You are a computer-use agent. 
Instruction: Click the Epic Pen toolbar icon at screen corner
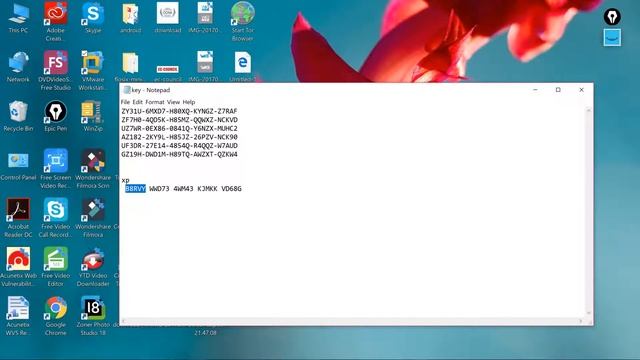pos(612,17)
